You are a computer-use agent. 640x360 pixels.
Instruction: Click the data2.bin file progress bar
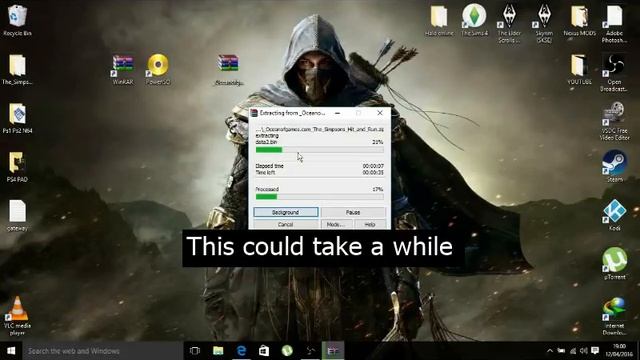click(320, 150)
